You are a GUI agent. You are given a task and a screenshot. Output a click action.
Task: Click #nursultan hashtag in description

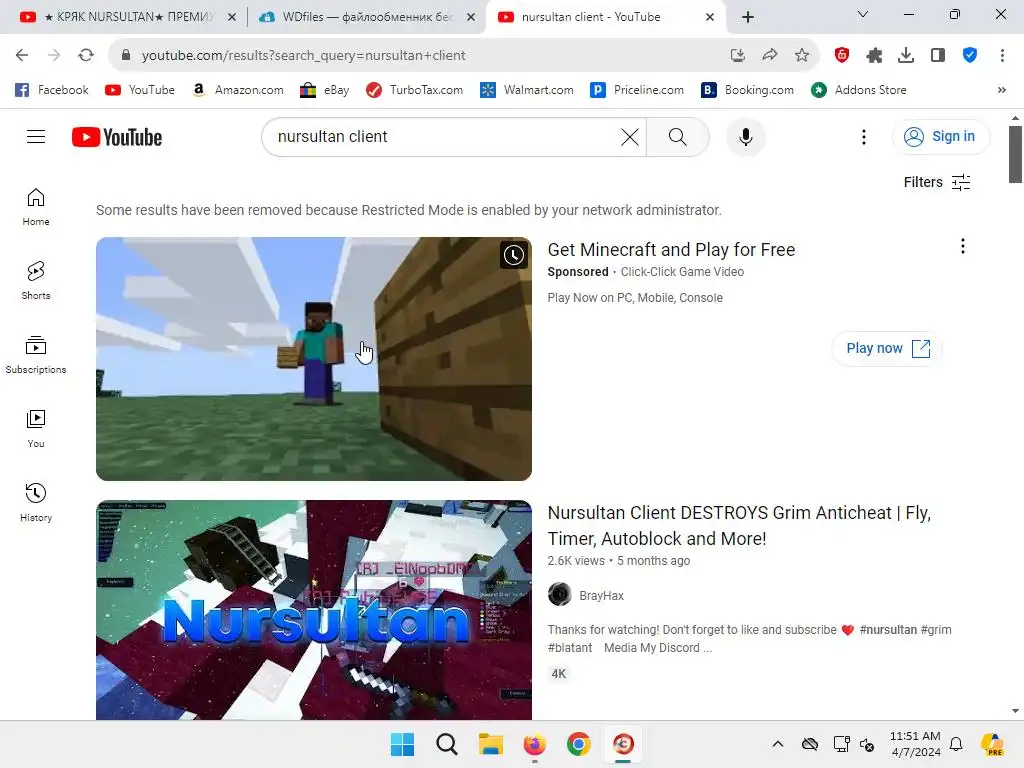[888, 630]
